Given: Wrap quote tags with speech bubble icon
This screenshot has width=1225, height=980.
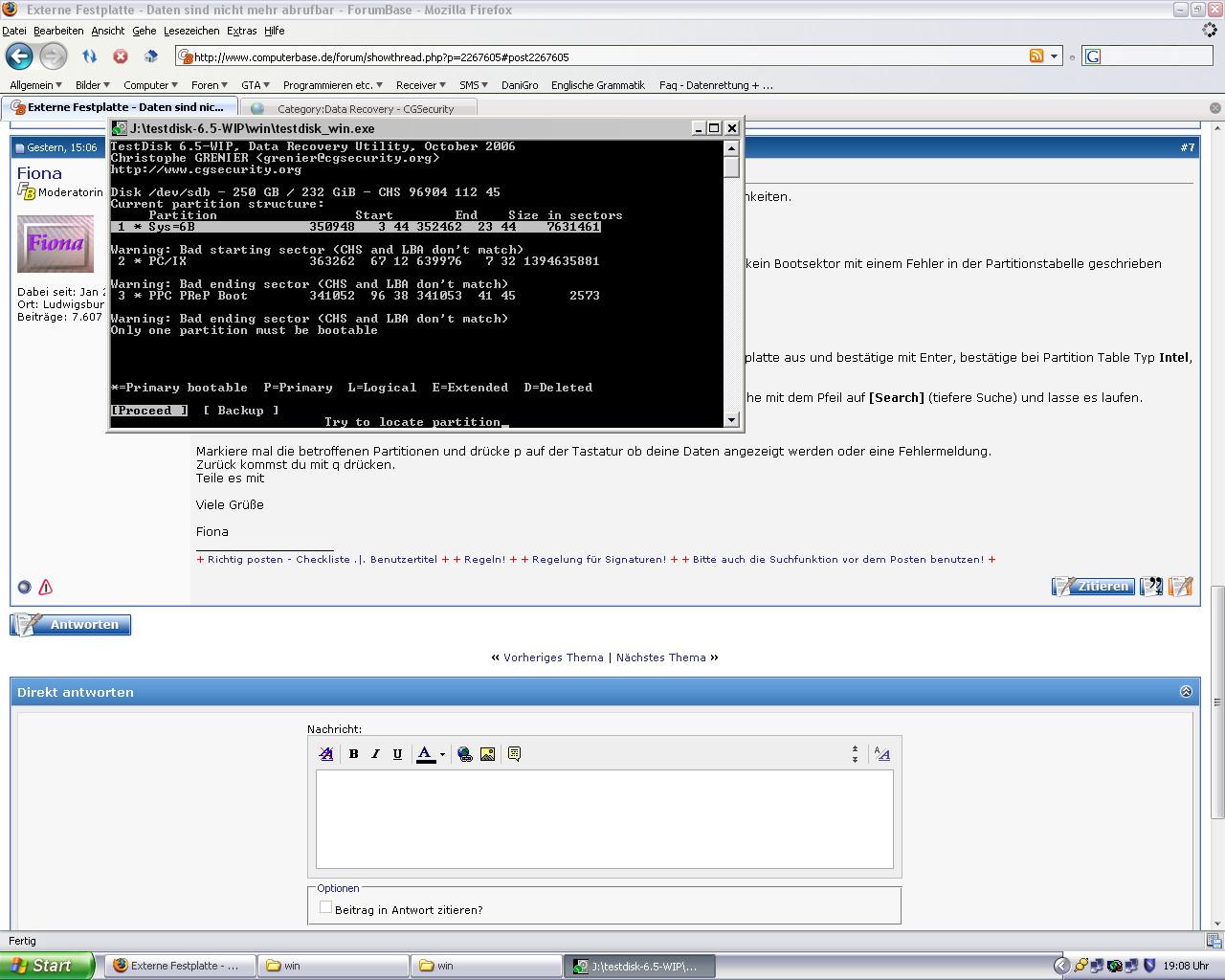Looking at the screenshot, I should click(514, 754).
